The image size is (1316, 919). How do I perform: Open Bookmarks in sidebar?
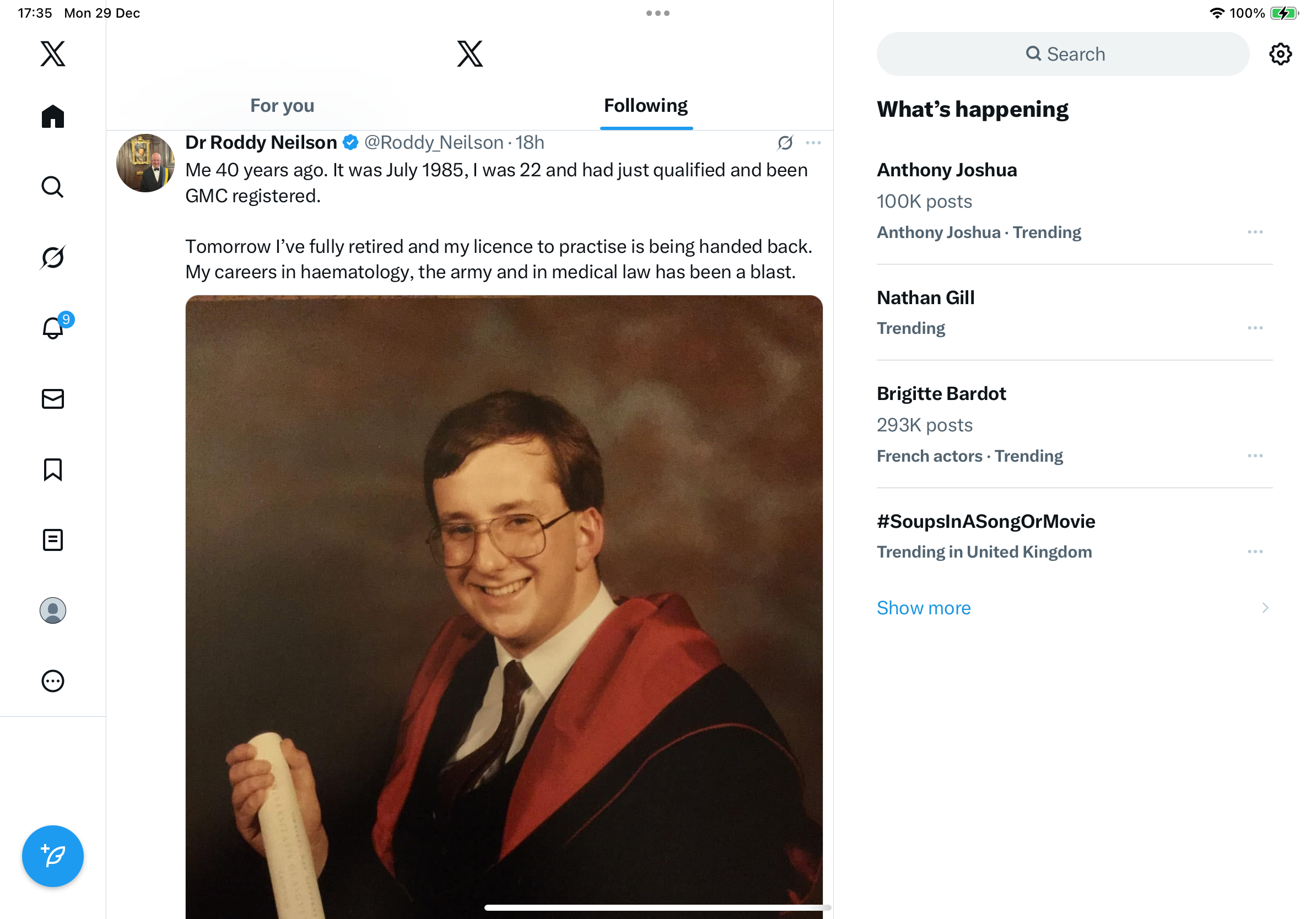click(x=53, y=469)
